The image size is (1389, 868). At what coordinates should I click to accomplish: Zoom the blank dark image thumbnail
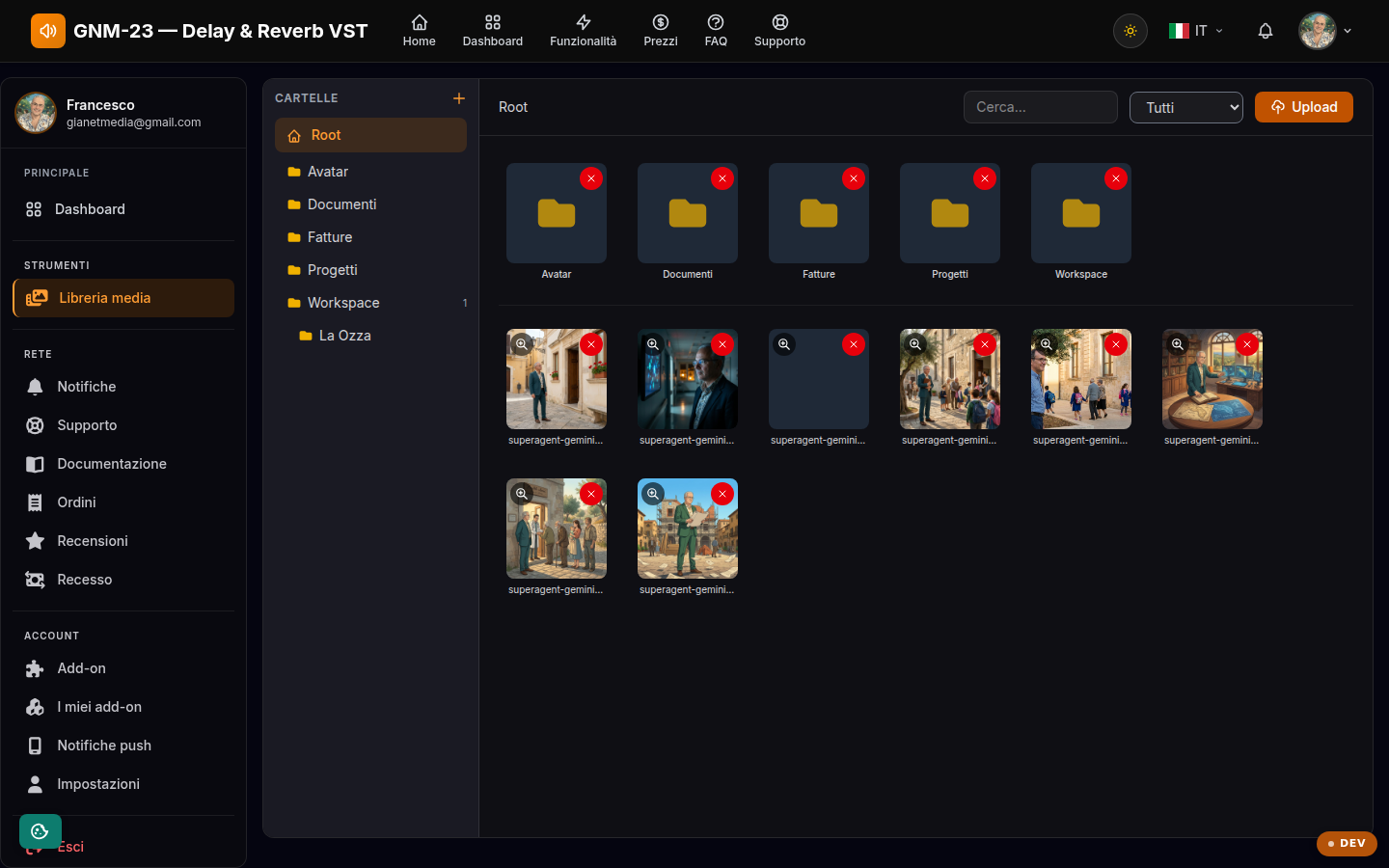784,344
